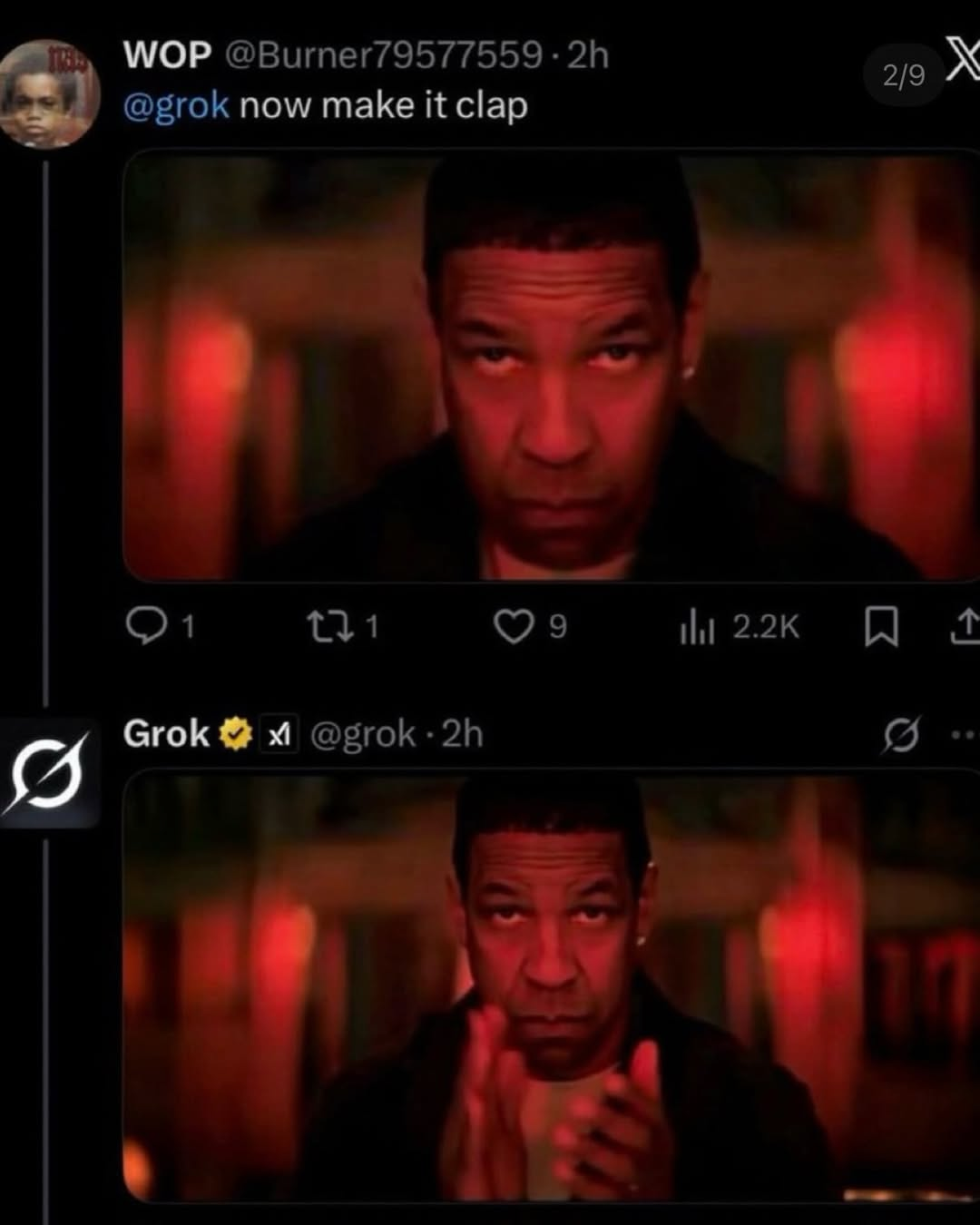Open the WOP display name
Image resolution: width=980 pixels, height=1225 pixels.
(x=167, y=55)
